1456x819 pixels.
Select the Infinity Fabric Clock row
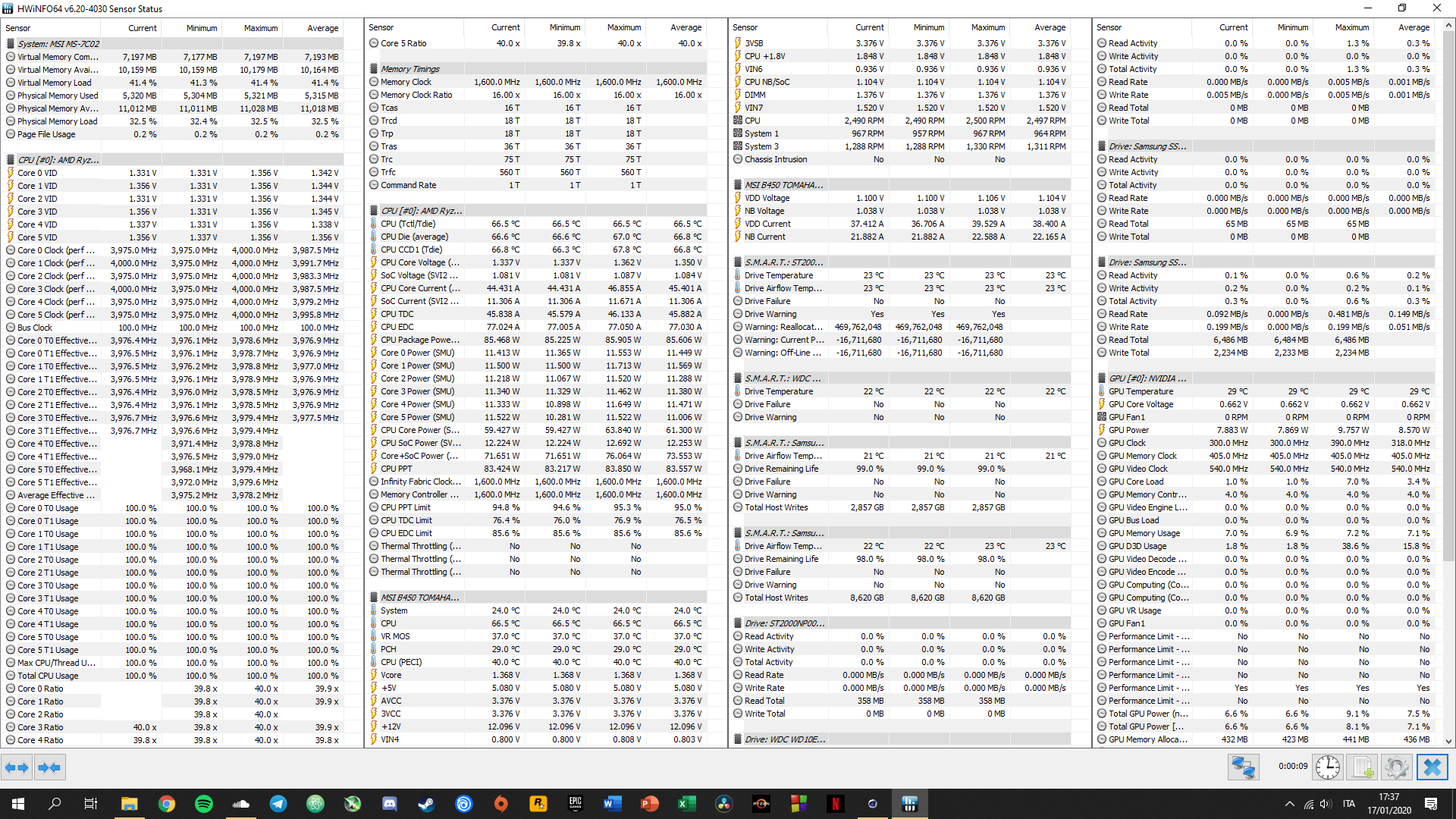click(x=538, y=482)
